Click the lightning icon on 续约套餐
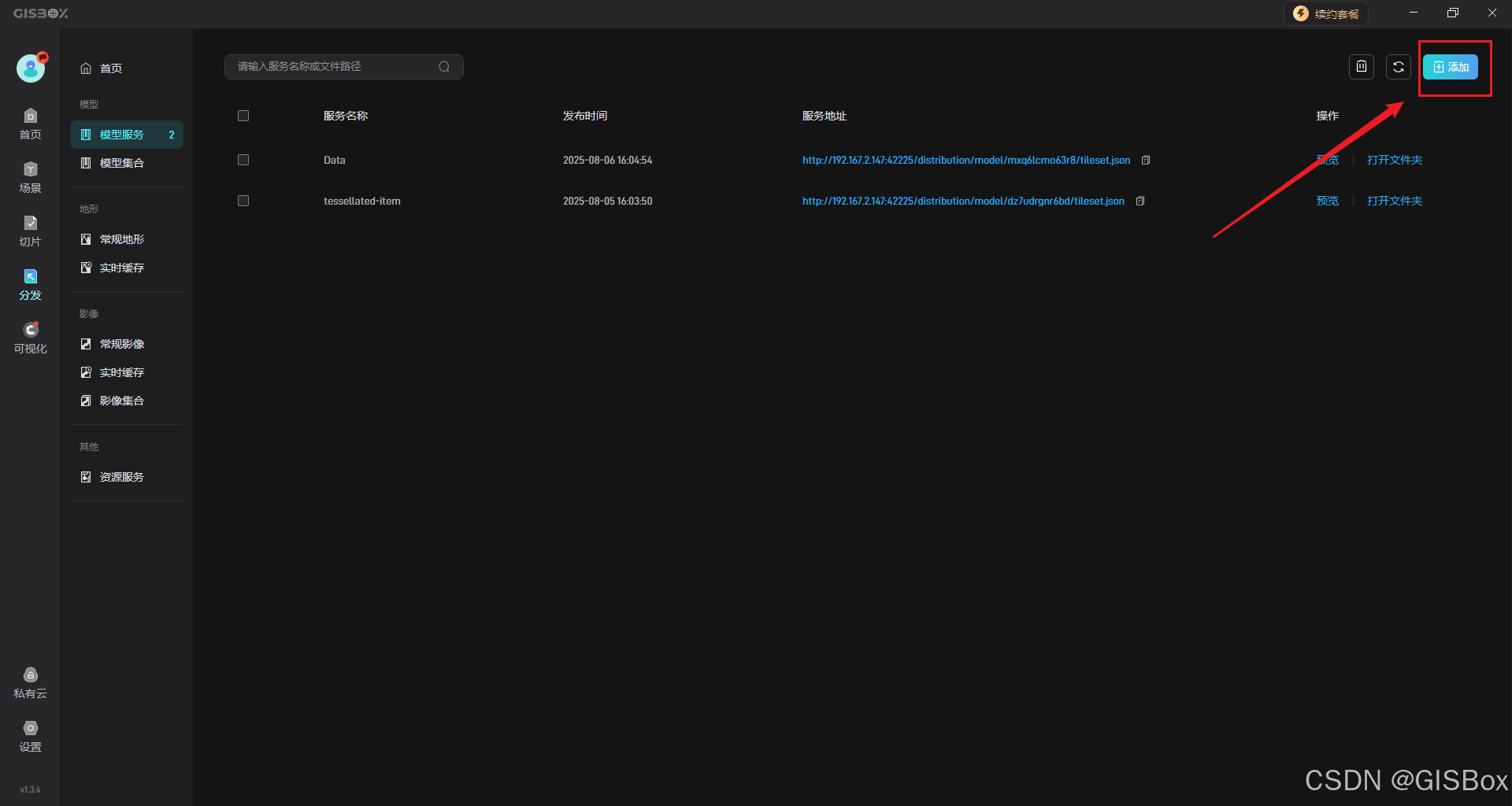Screen dimensions: 1512x806 tap(1301, 13)
